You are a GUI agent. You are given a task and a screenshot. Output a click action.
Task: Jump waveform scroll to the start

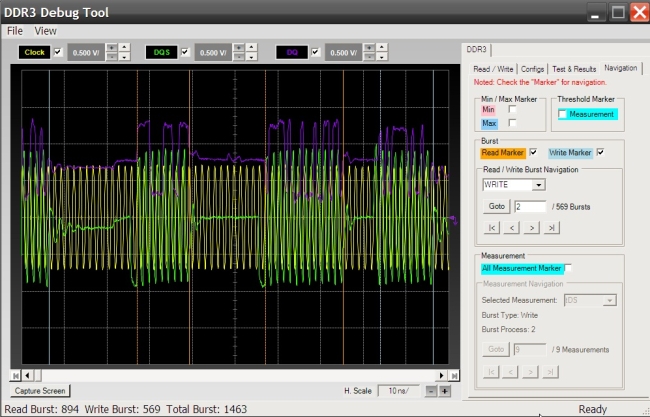(16, 376)
